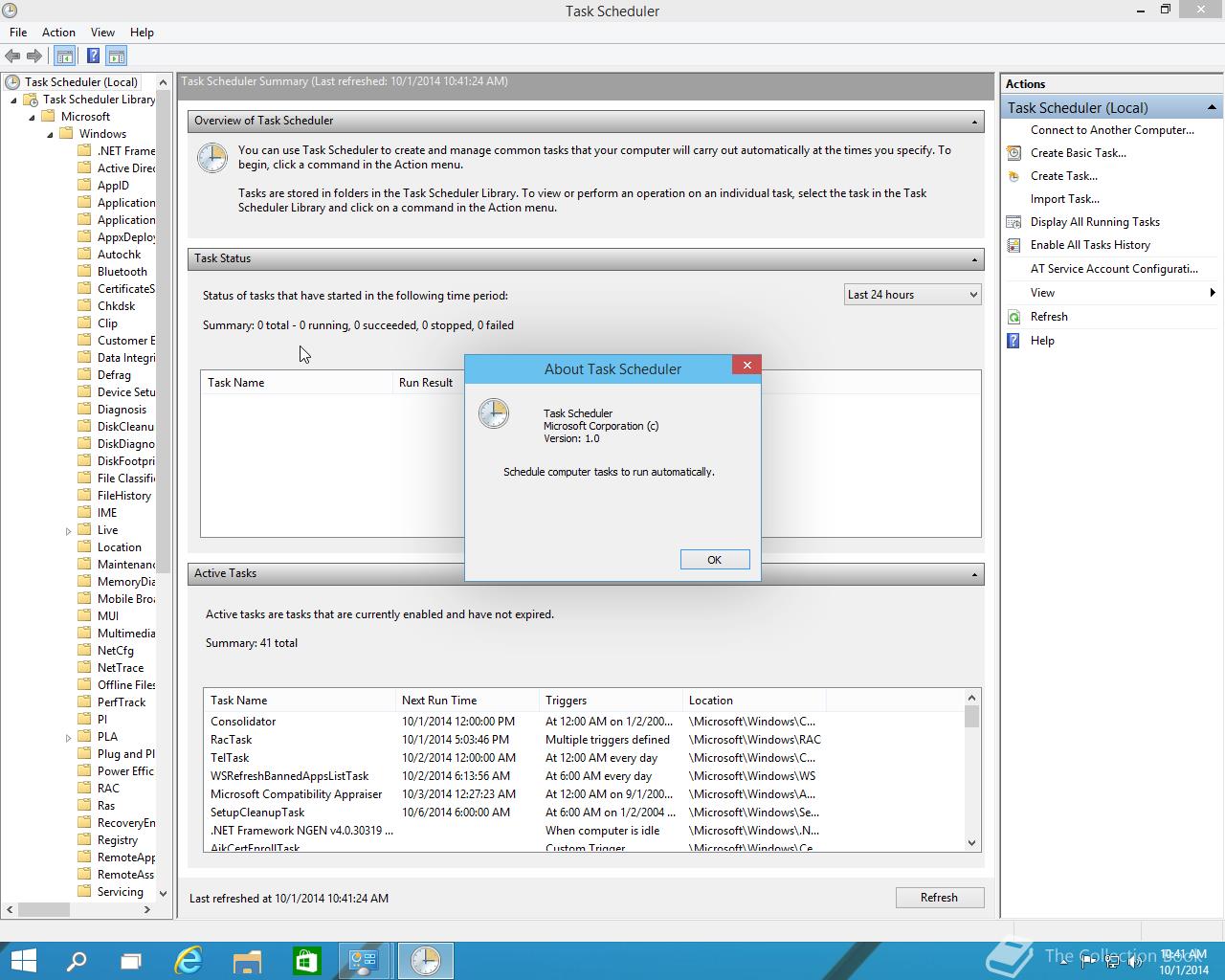Select the Registry folder icon in tree
The width and height of the screenshot is (1225, 980).
[x=84, y=840]
